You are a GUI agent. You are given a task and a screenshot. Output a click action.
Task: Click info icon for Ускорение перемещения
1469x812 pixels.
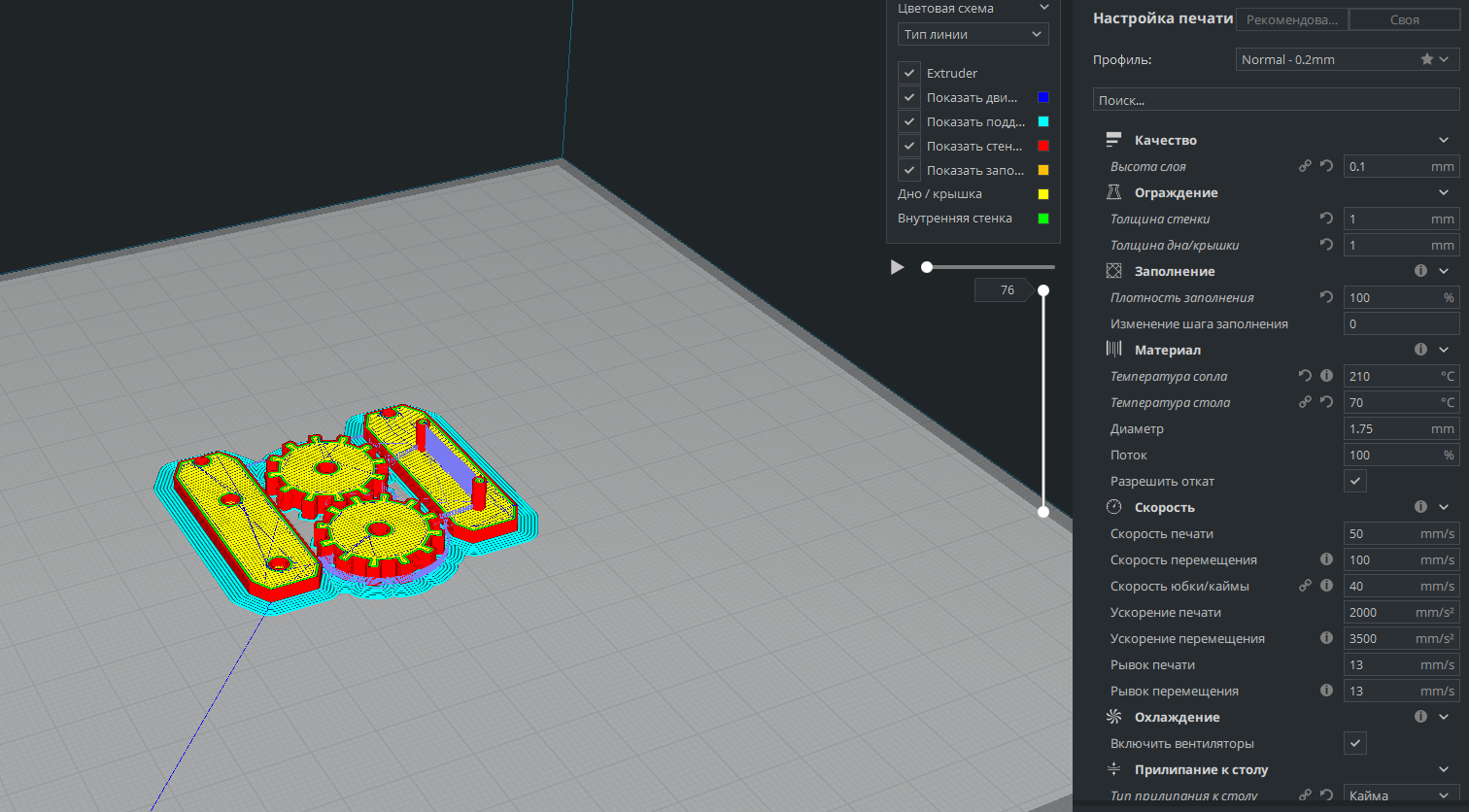(x=1326, y=638)
